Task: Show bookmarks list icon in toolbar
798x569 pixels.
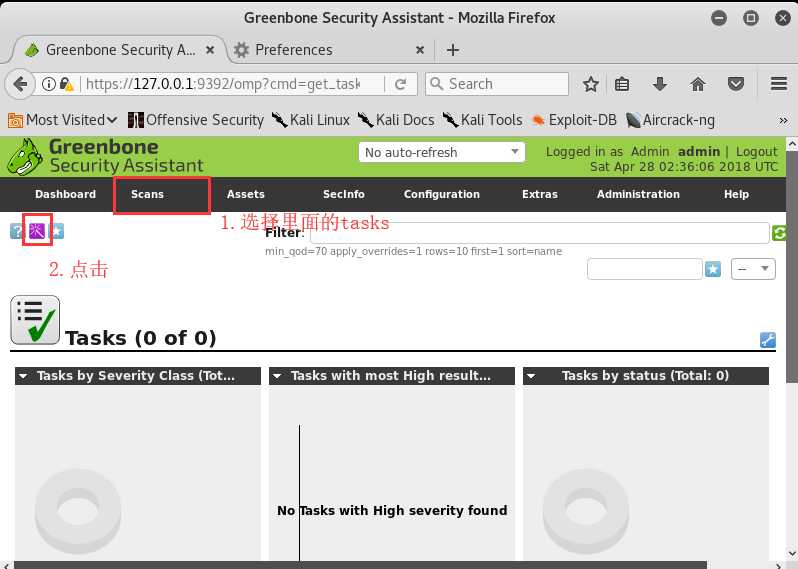Action: pyautogui.click(x=622, y=84)
